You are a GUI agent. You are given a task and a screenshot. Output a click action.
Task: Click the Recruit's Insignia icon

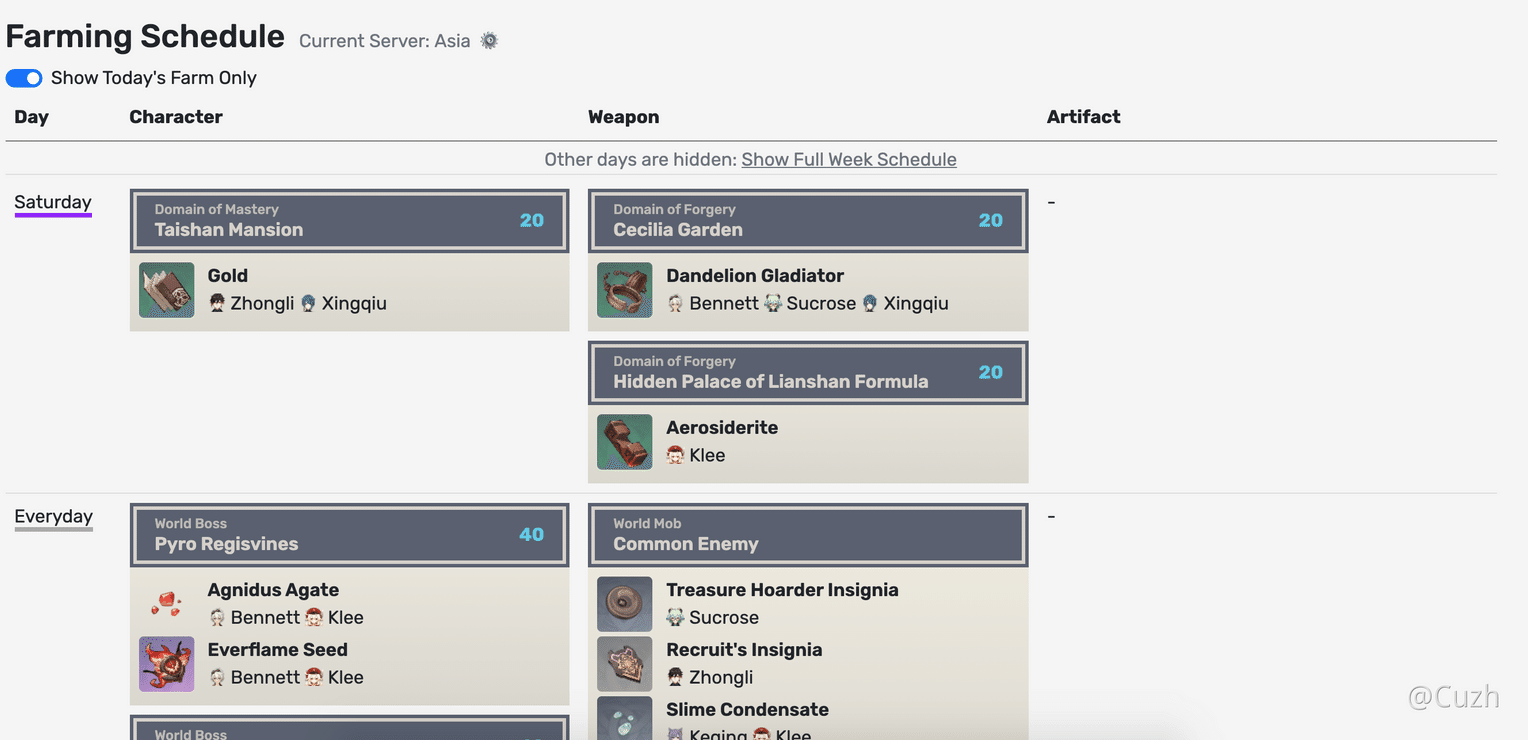(x=625, y=664)
